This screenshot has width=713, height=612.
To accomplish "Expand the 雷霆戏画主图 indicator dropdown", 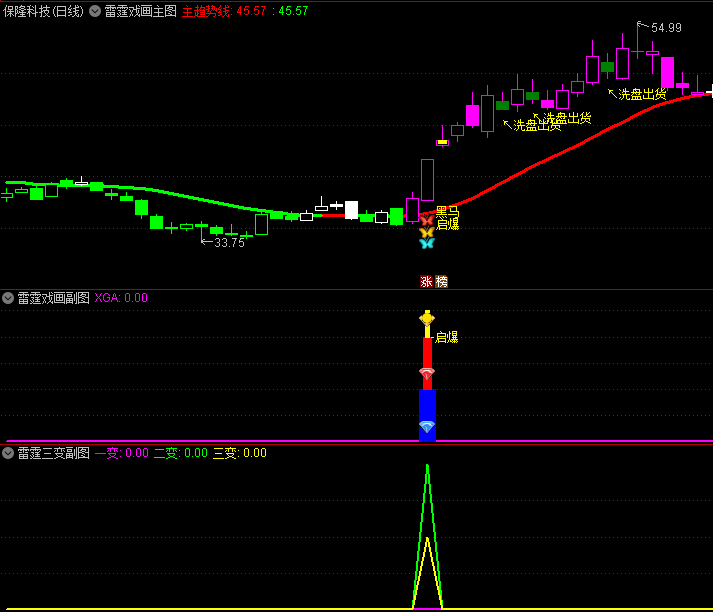I will [x=95, y=11].
